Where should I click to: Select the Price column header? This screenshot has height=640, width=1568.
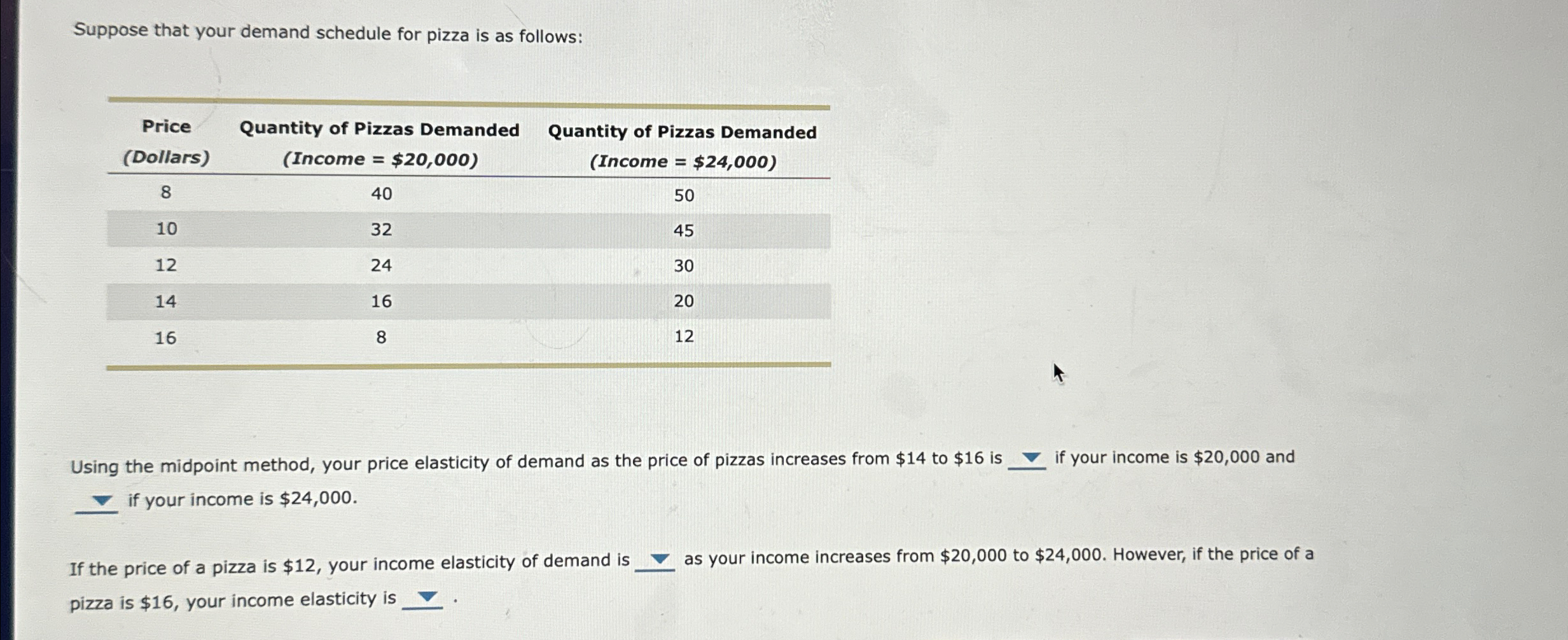point(165,127)
